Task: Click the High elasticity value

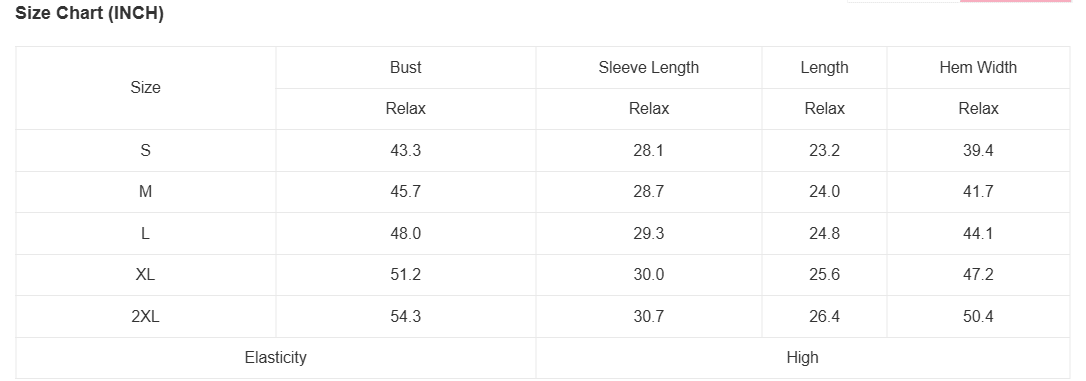Action: pos(803,357)
